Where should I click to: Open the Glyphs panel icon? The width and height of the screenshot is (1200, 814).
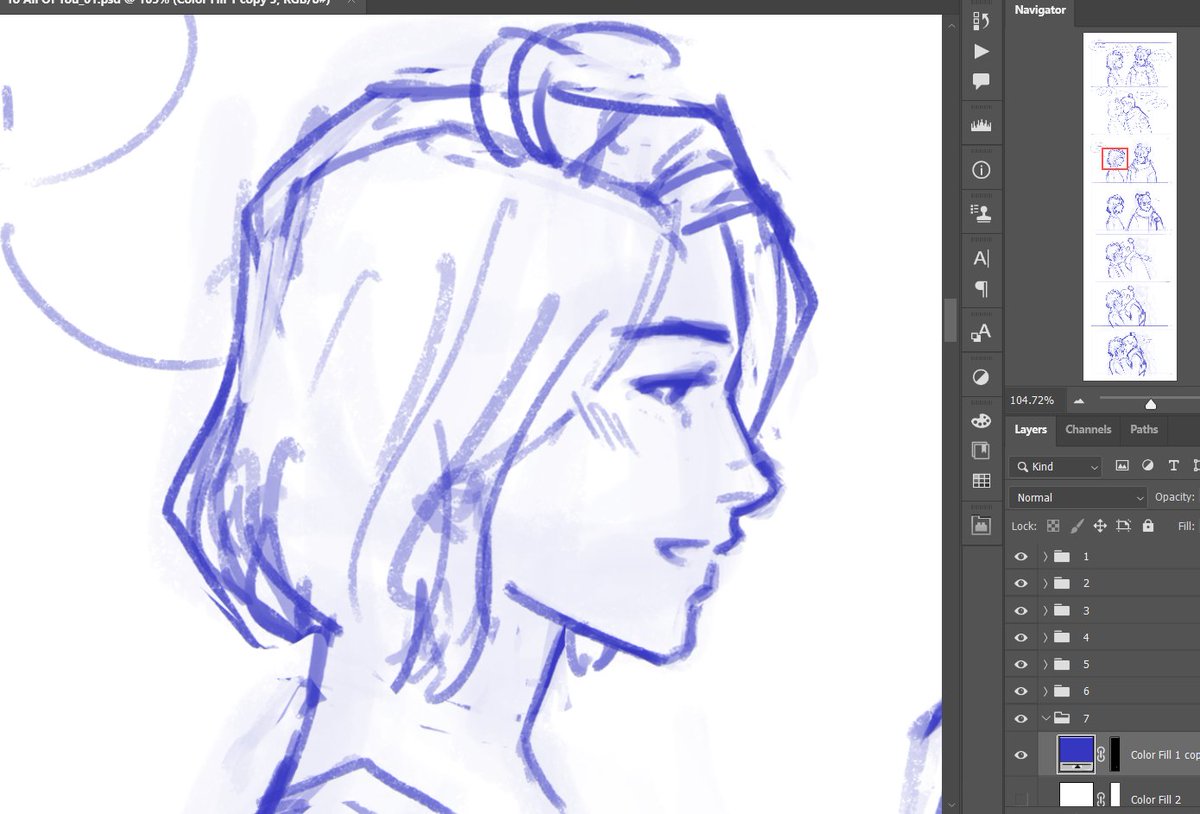pyautogui.click(x=981, y=332)
